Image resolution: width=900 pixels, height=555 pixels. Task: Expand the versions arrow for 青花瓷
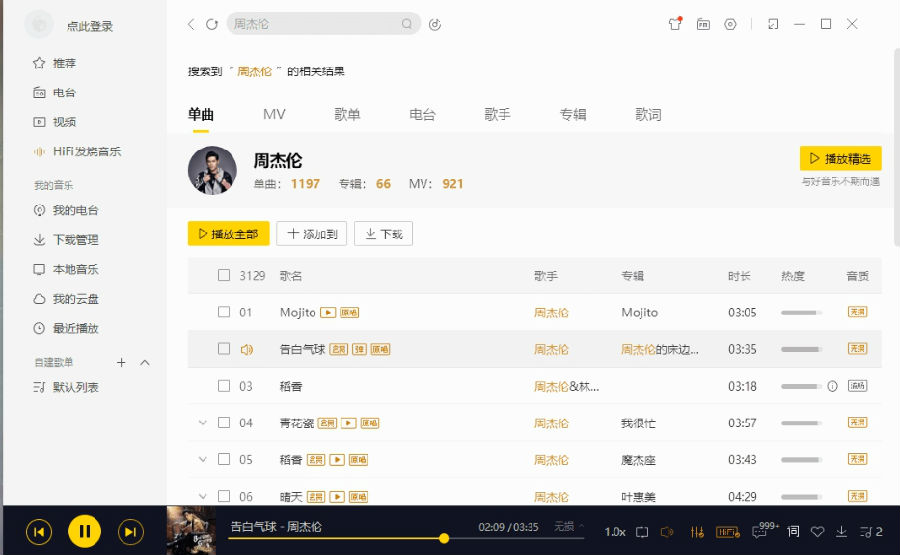[x=203, y=423]
